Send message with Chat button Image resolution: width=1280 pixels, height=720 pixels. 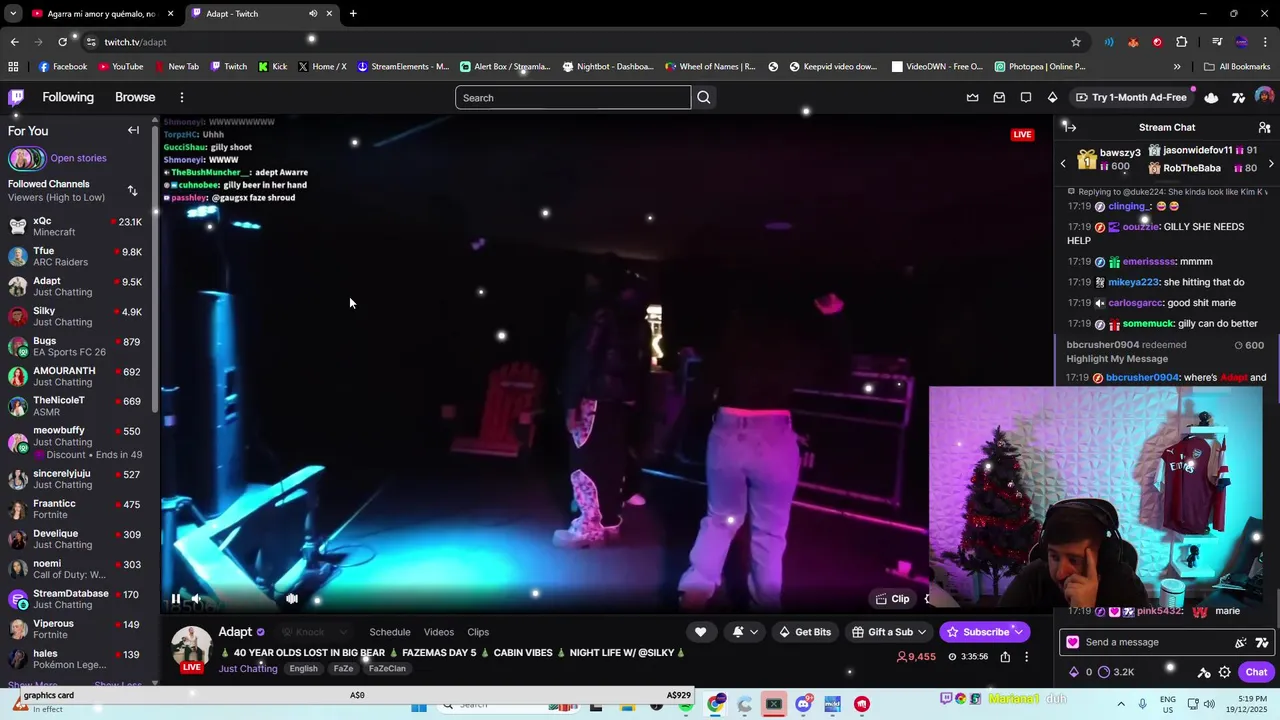[x=1256, y=672]
